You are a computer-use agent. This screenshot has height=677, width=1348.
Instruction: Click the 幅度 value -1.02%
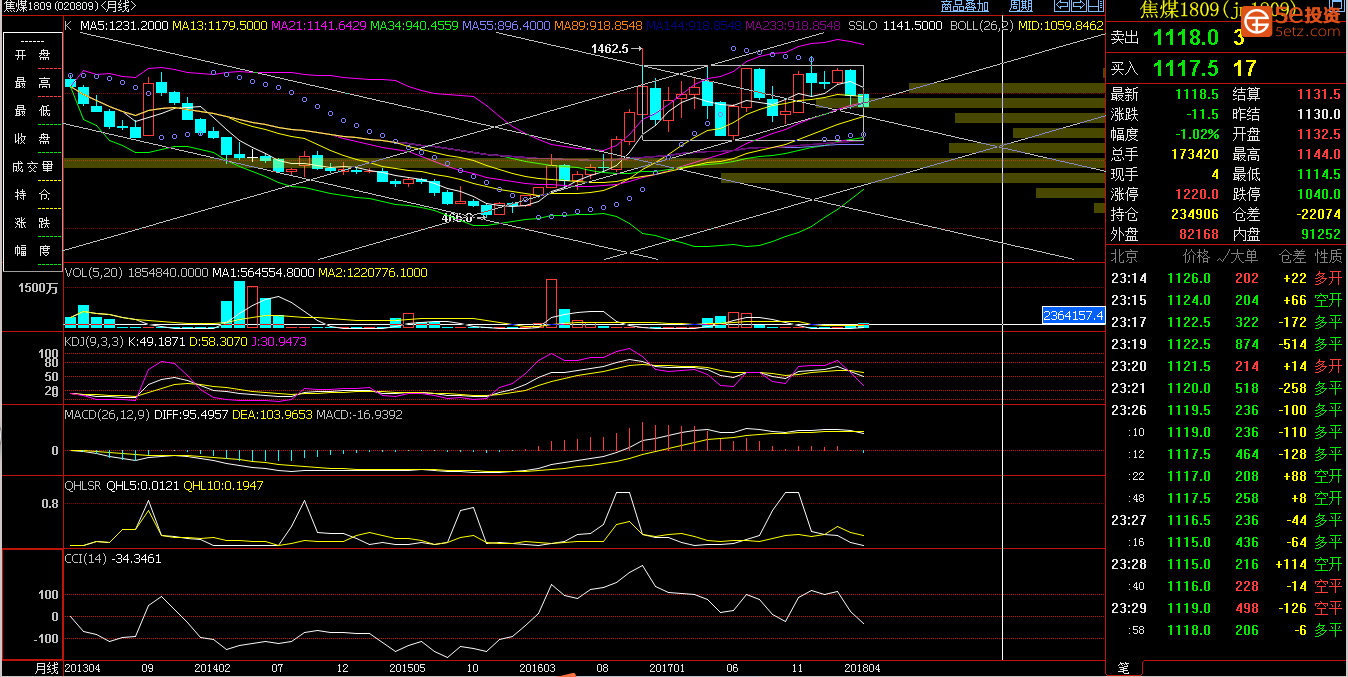tap(1196, 134)
